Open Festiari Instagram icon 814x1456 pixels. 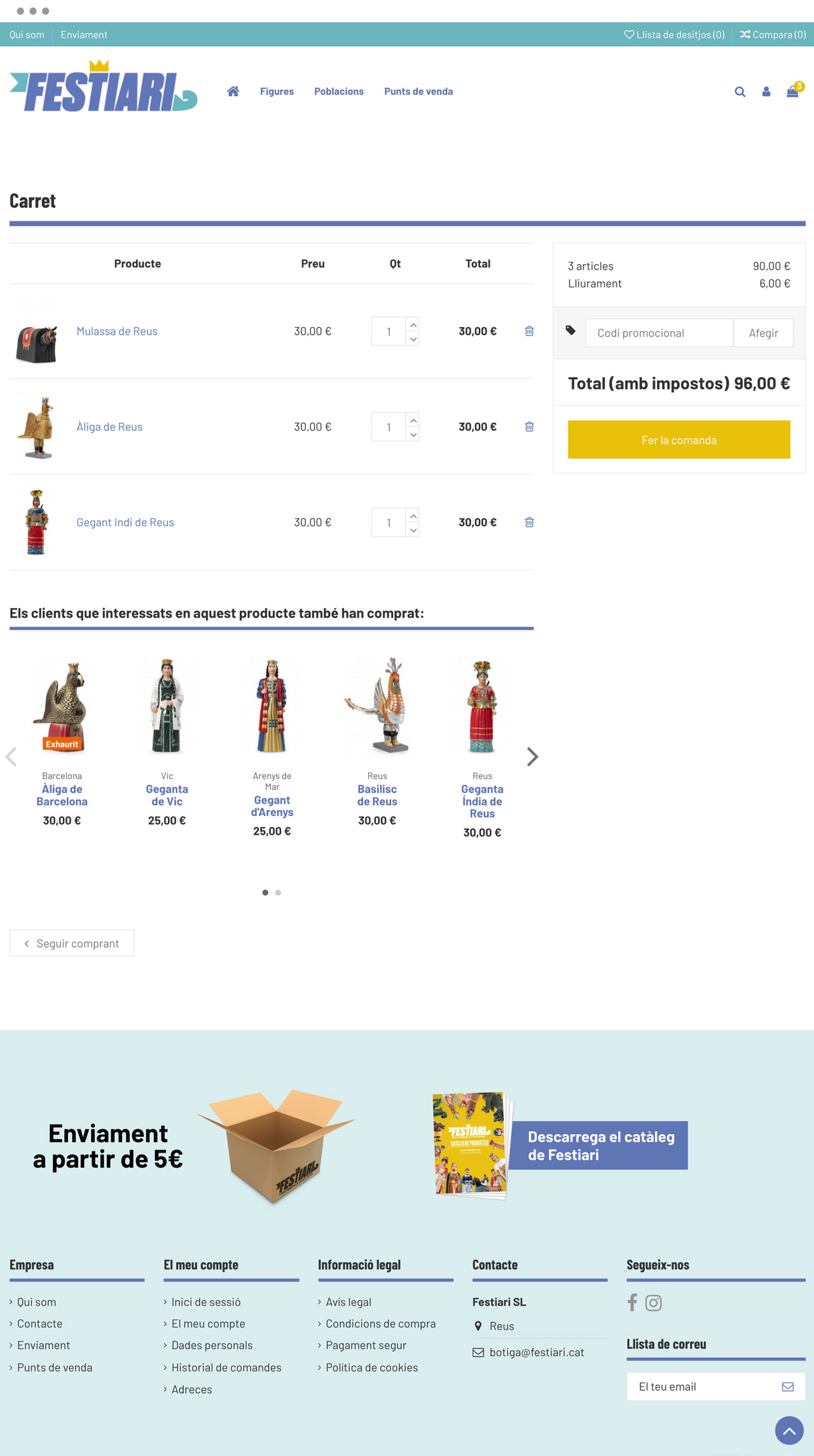click(653, 1303)
